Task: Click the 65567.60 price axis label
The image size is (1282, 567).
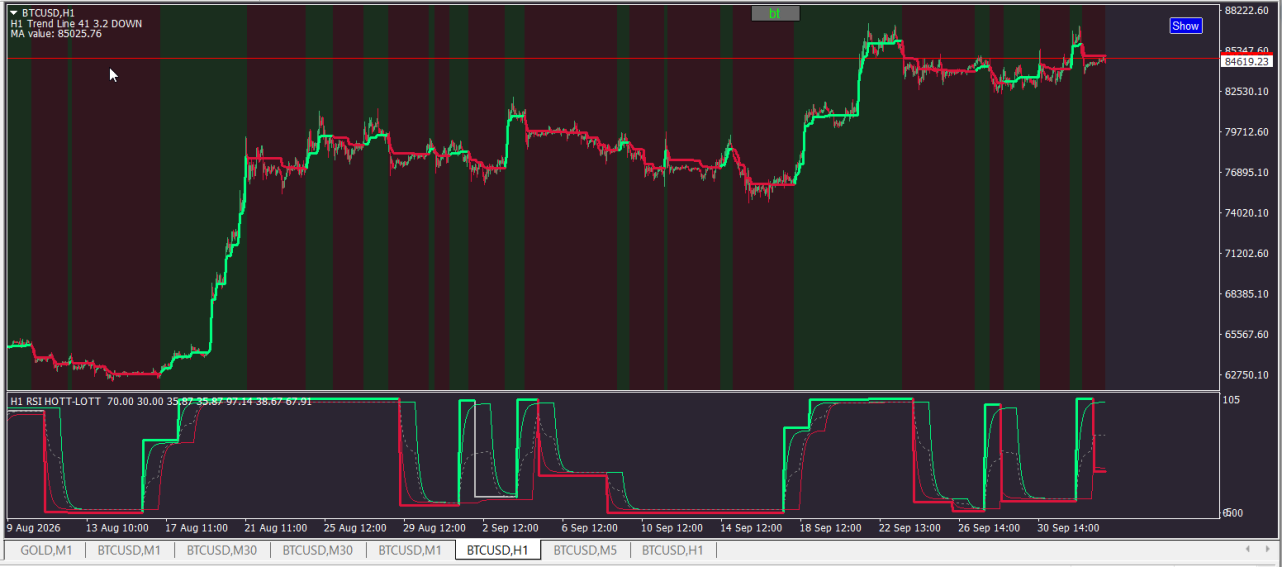Action: 1246,334
